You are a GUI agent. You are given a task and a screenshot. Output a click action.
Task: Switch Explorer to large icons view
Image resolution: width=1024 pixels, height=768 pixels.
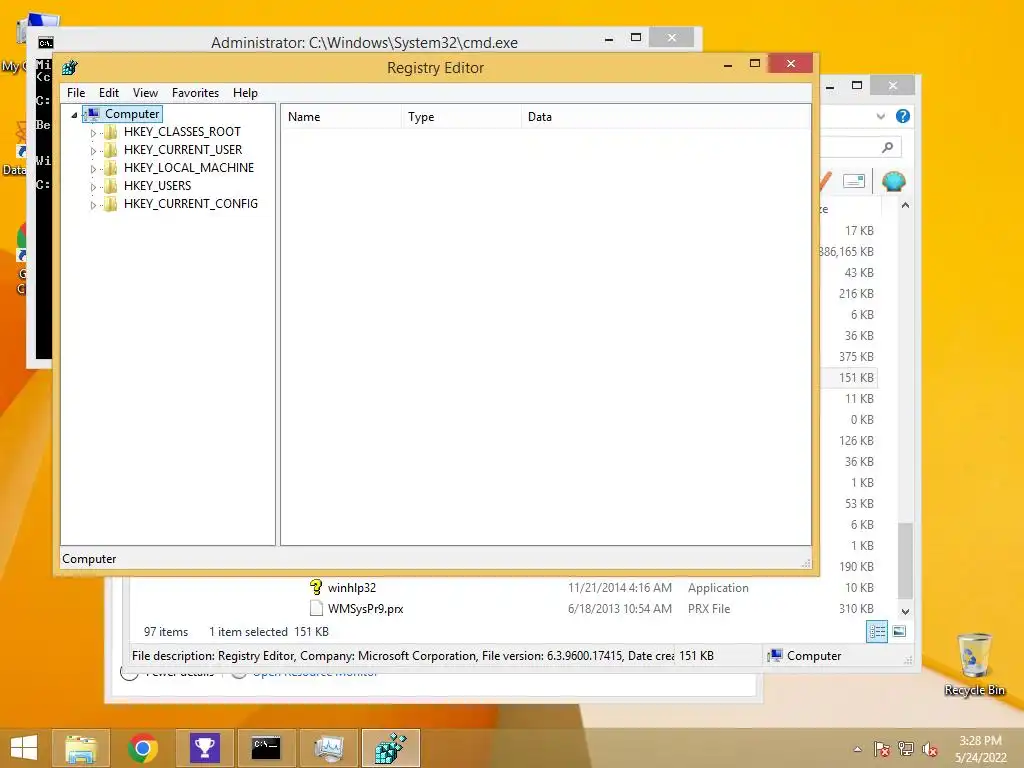899,631
